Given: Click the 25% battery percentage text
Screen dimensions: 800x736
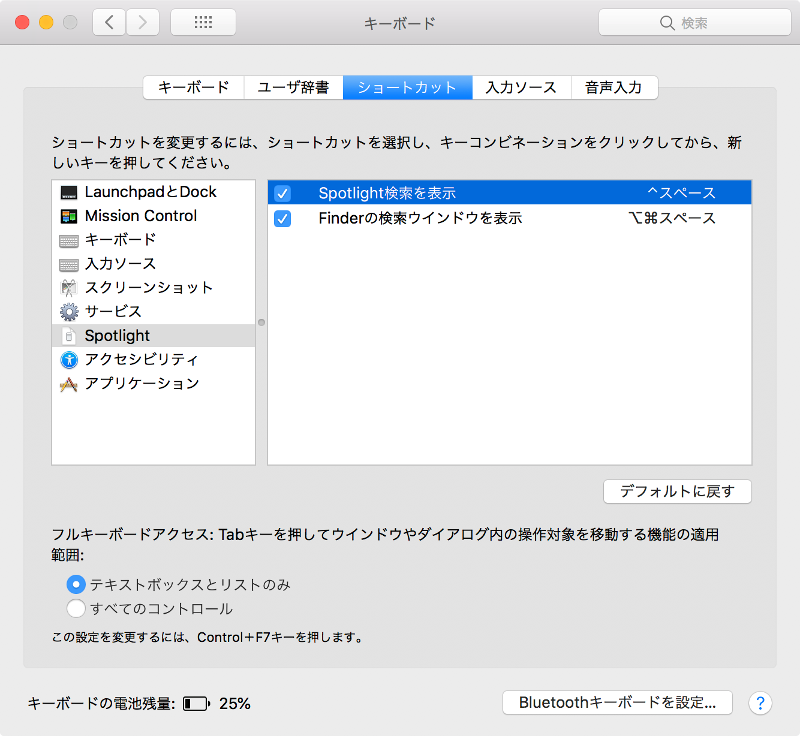Looking at the screenshot, I should [235, 704].
